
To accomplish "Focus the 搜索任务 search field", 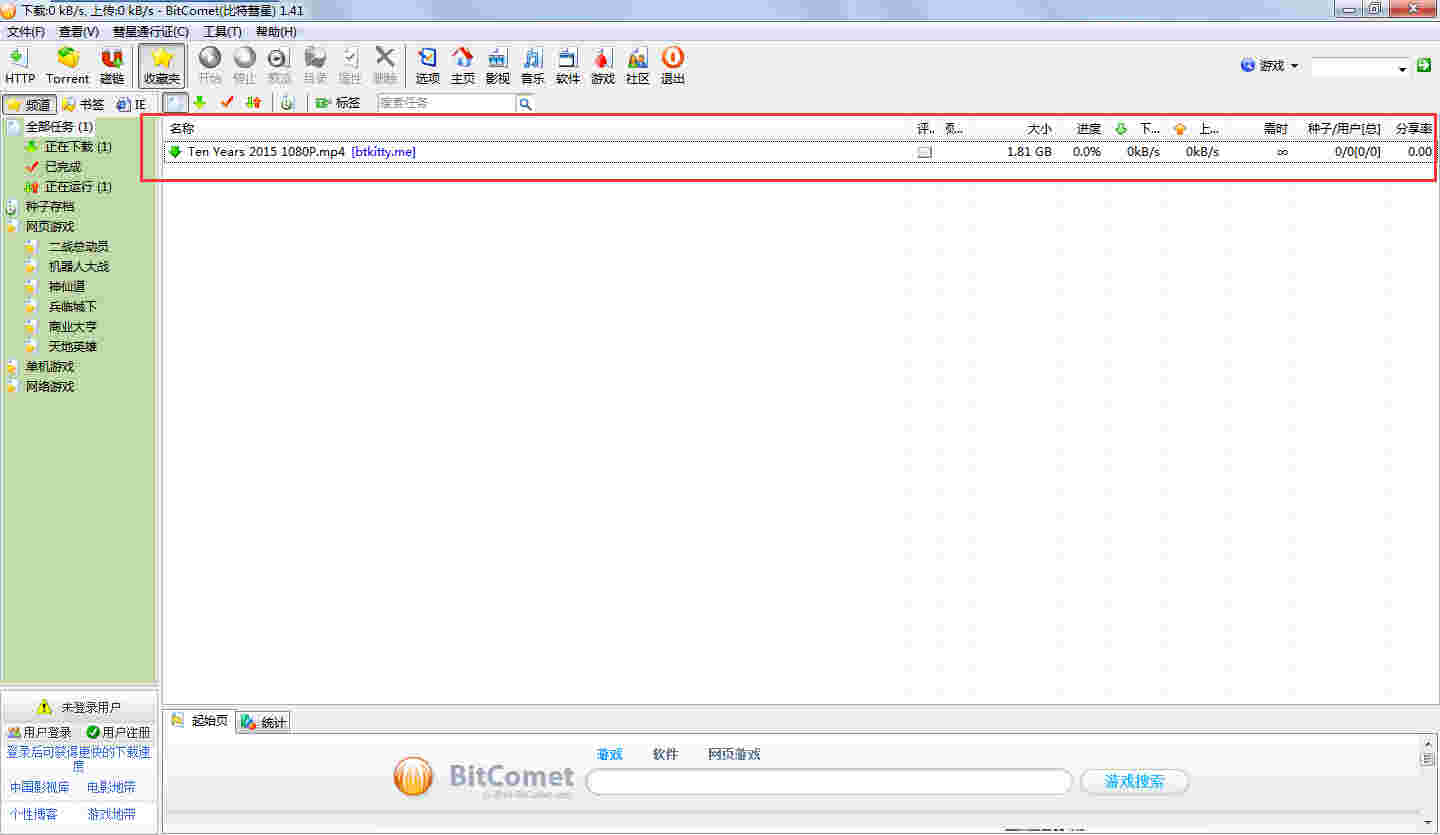I will 447,103.
